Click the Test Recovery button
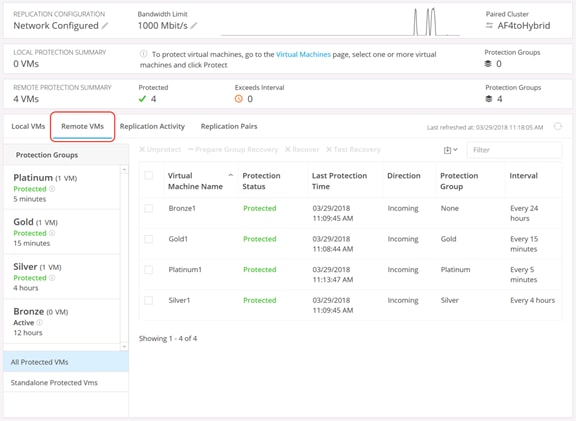 point(353,150)
